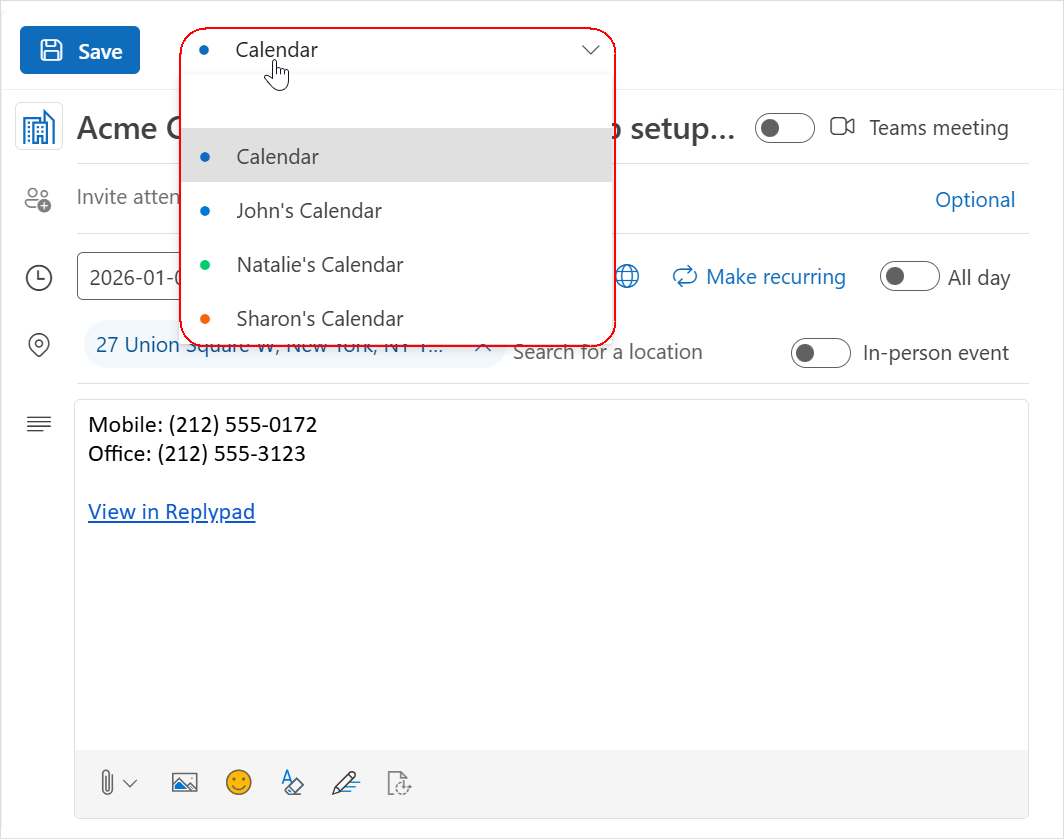
Task: Switch on In-person event toggle
Action: pyautogui.click(x=820, y=353)
